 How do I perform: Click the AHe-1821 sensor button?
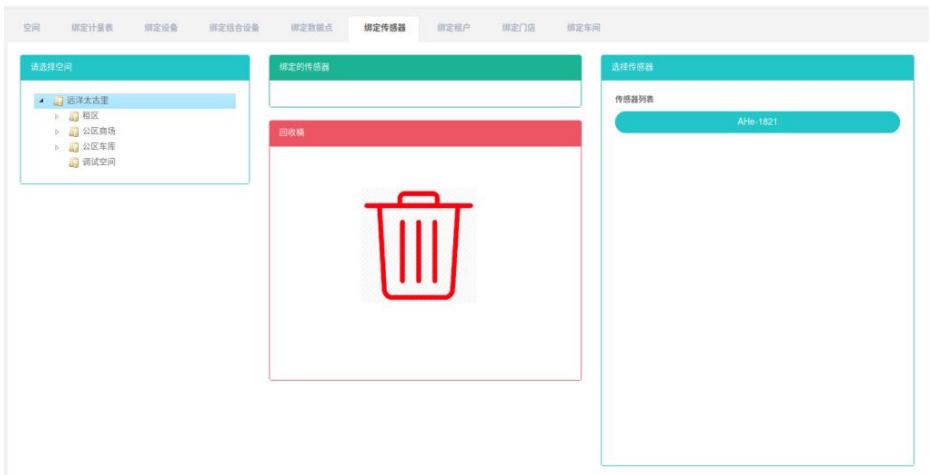tap(757, 122)
